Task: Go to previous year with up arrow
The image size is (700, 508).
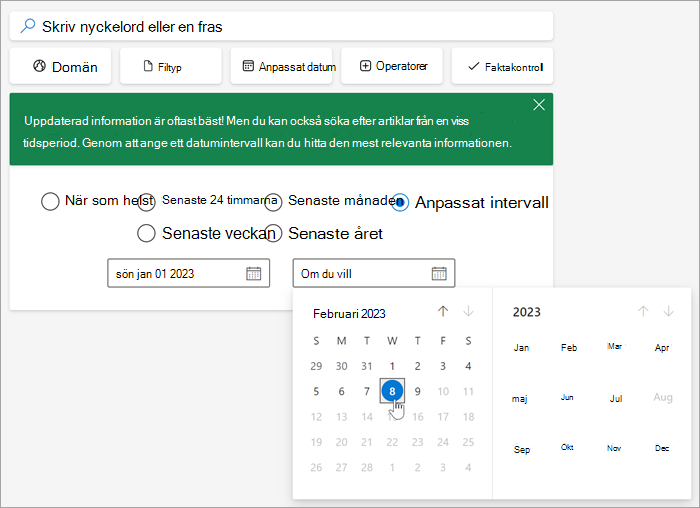Action: 643,311
